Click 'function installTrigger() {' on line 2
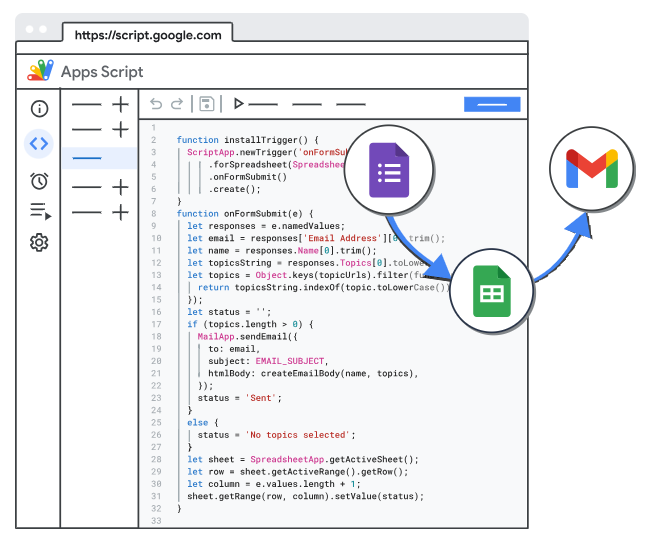Viewport: 645px width, 558px height. coord(247,140)
